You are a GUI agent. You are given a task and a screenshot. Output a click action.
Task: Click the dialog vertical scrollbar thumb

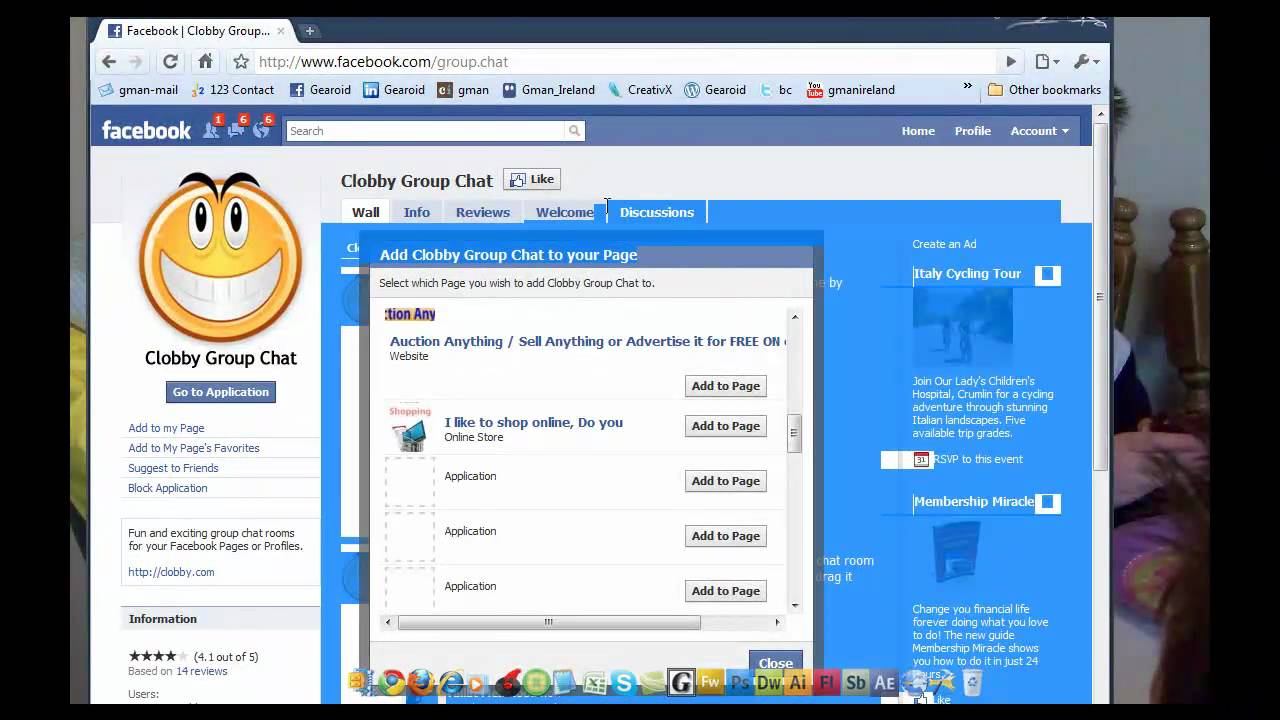tap(795, 433)
